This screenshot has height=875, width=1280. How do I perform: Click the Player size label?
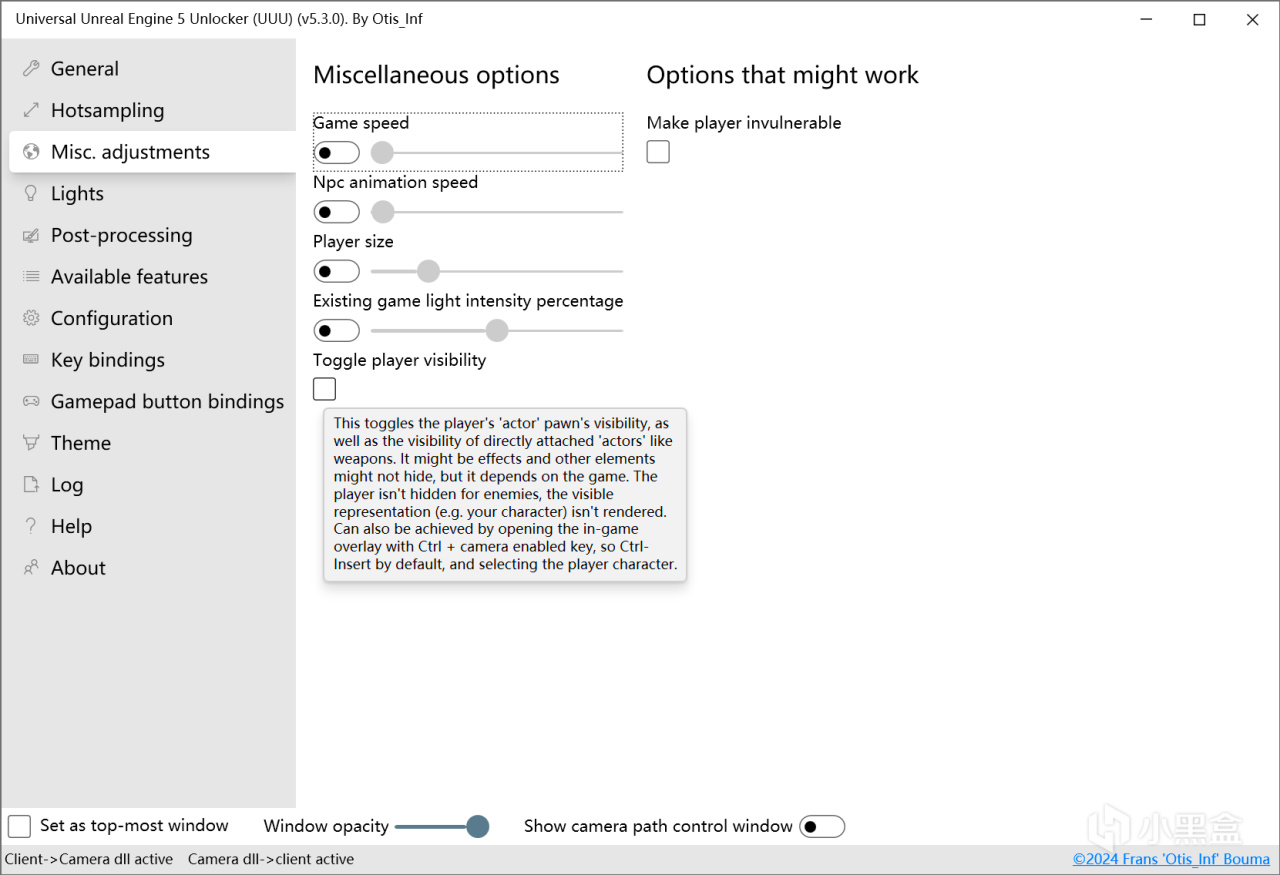coord(353,241)
